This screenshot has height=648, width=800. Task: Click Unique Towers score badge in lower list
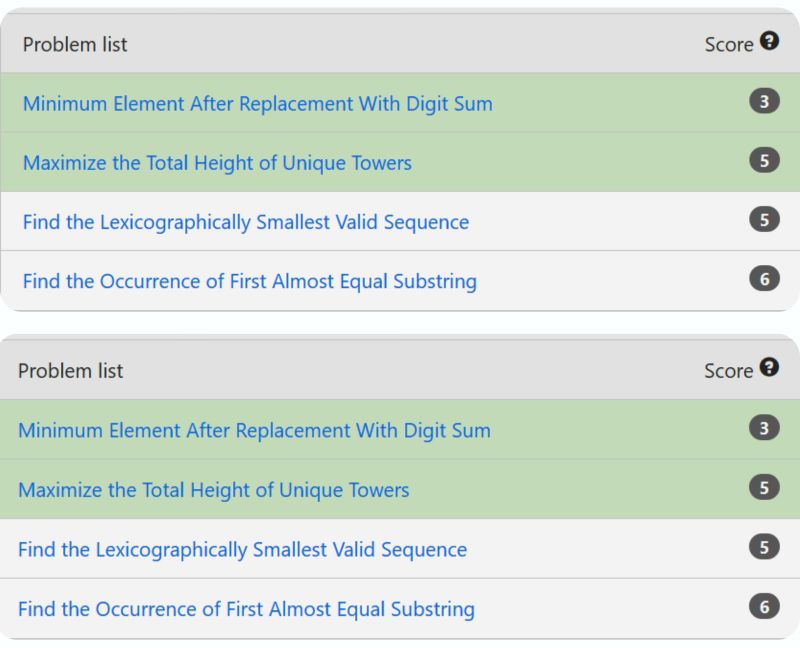click(764, 488)
